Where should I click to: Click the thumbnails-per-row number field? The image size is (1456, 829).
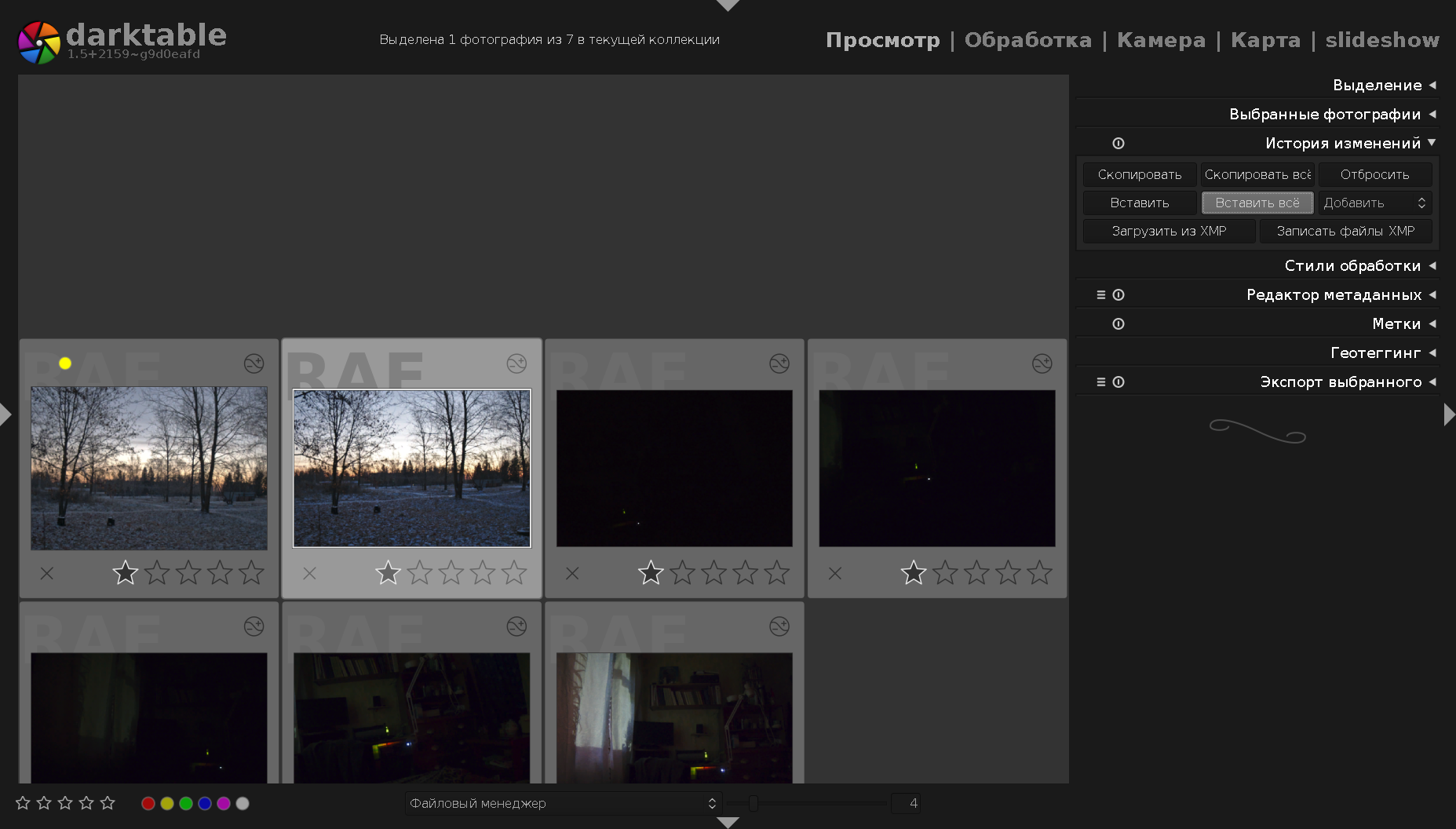coord(906,803)
